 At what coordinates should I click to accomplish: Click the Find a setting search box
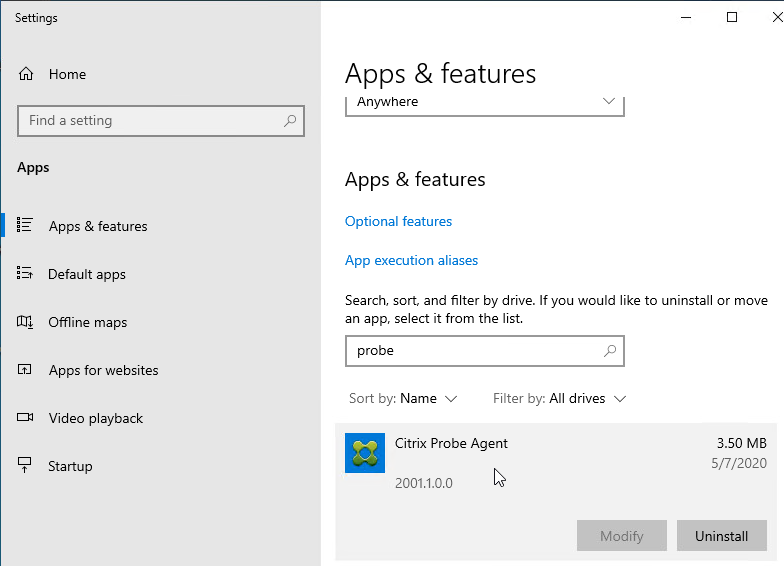[160, 120]
